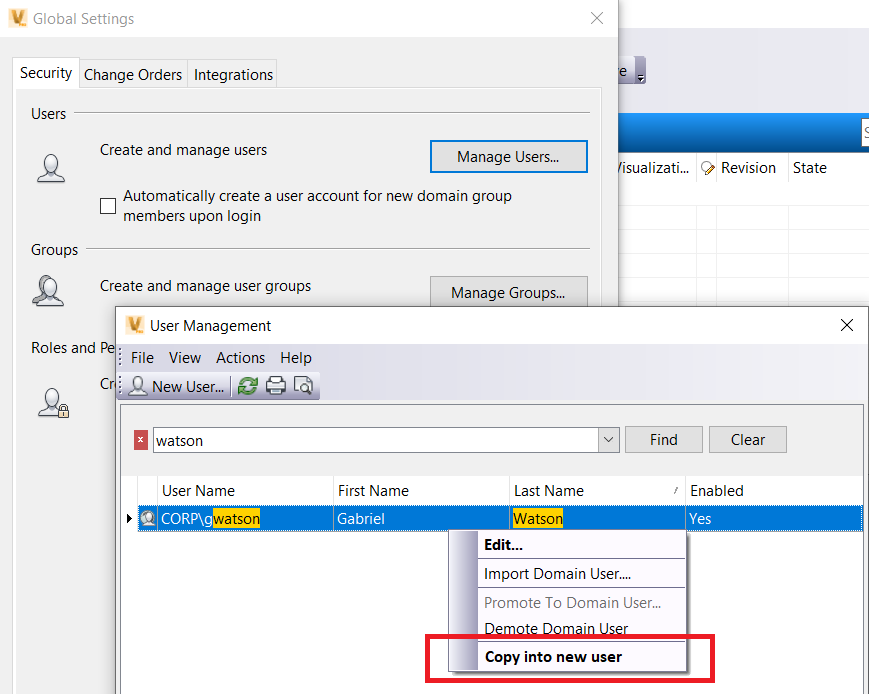Open the search history dropdown in User Management
This screenshot has width=869, height=694.
[x=608, y=439]
